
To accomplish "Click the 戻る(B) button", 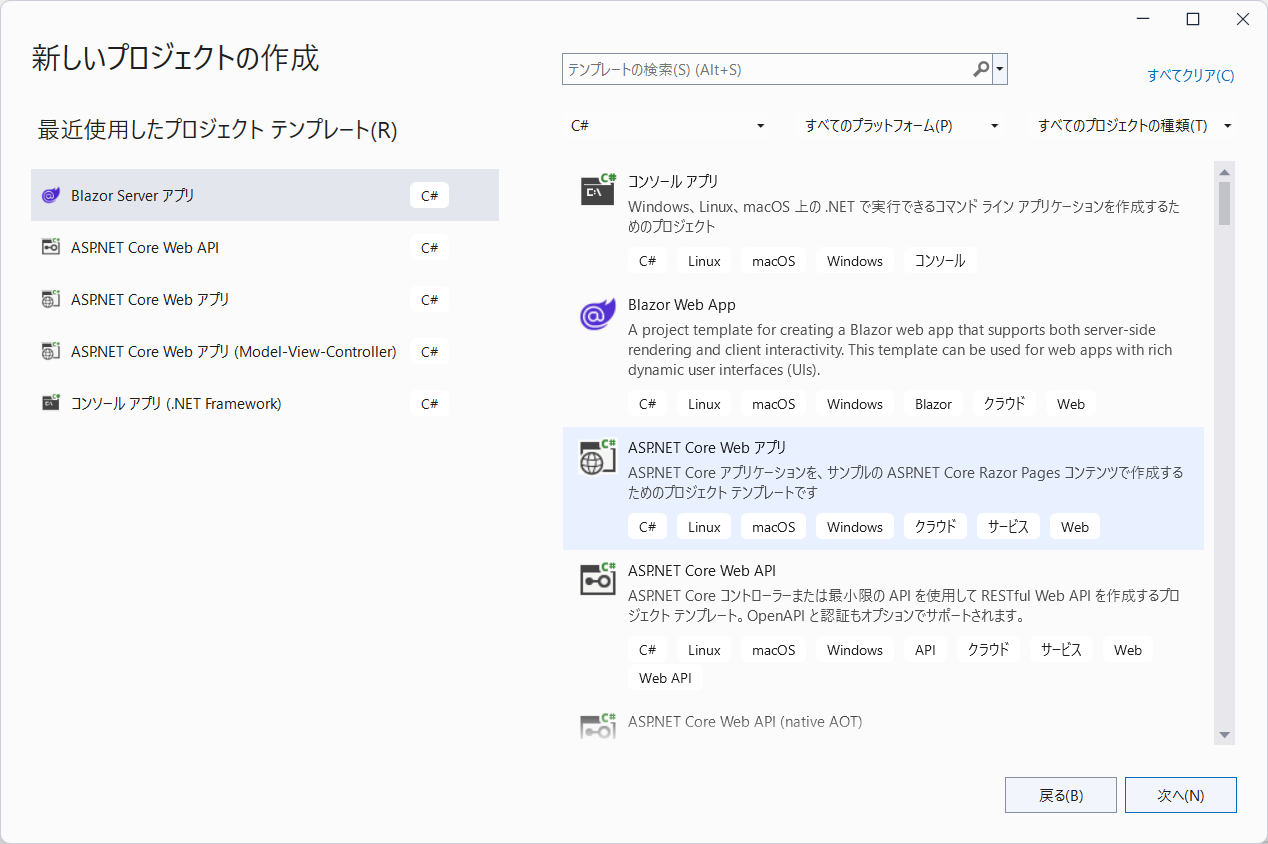I will (x=1061, y=796).
